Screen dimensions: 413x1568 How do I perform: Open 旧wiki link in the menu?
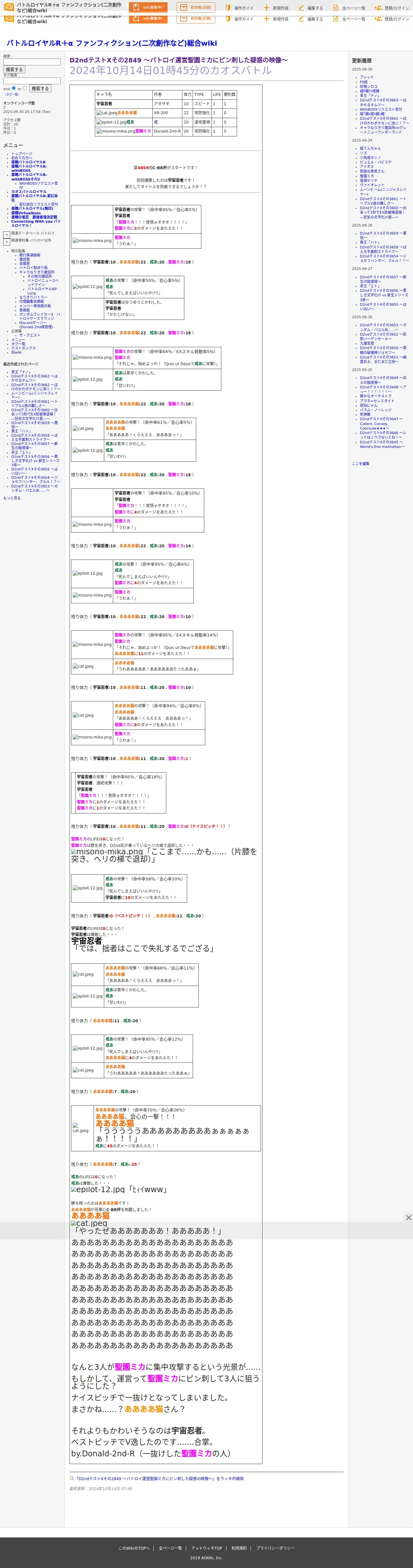click(x=16, y=352)
